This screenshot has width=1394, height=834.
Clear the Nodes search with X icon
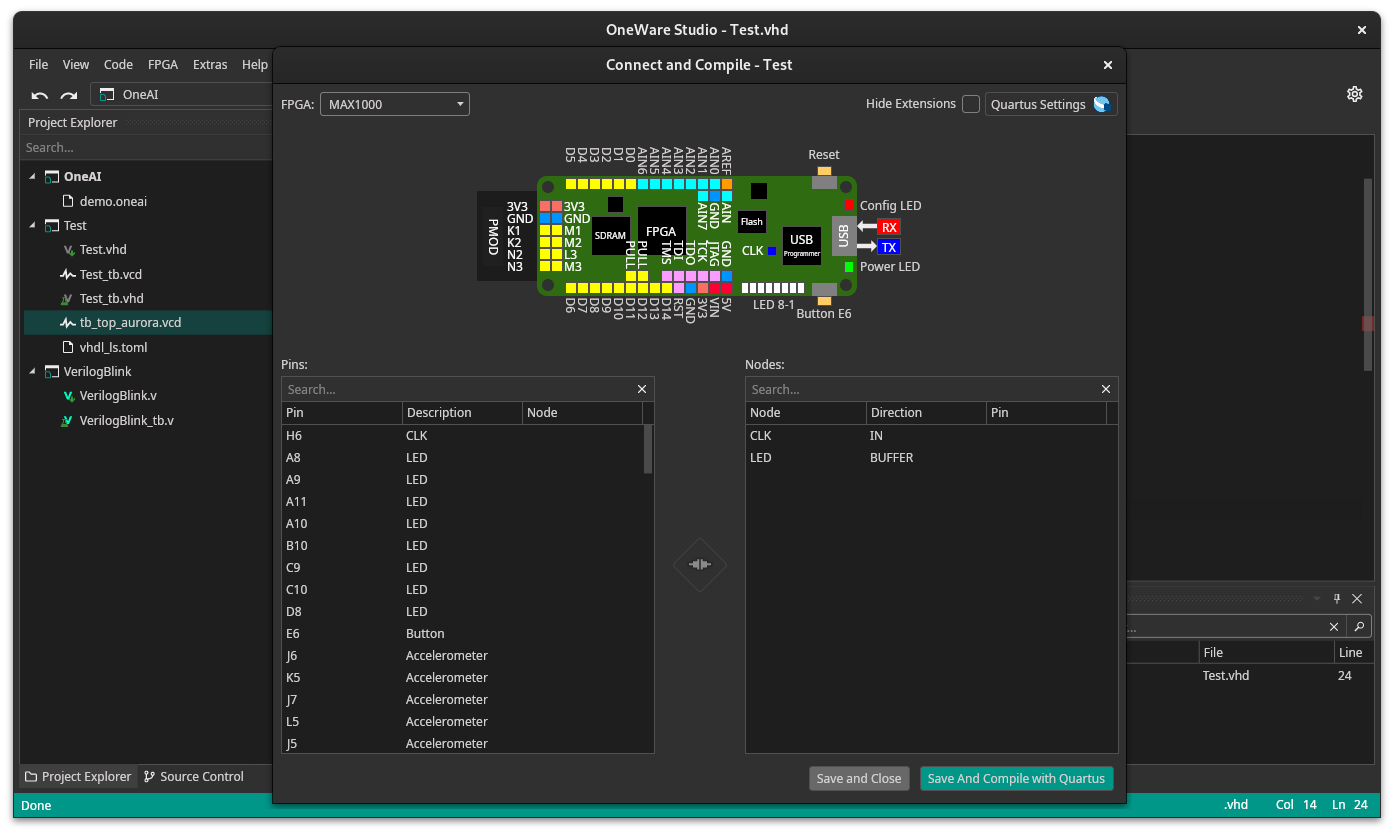pos(1106,389)
